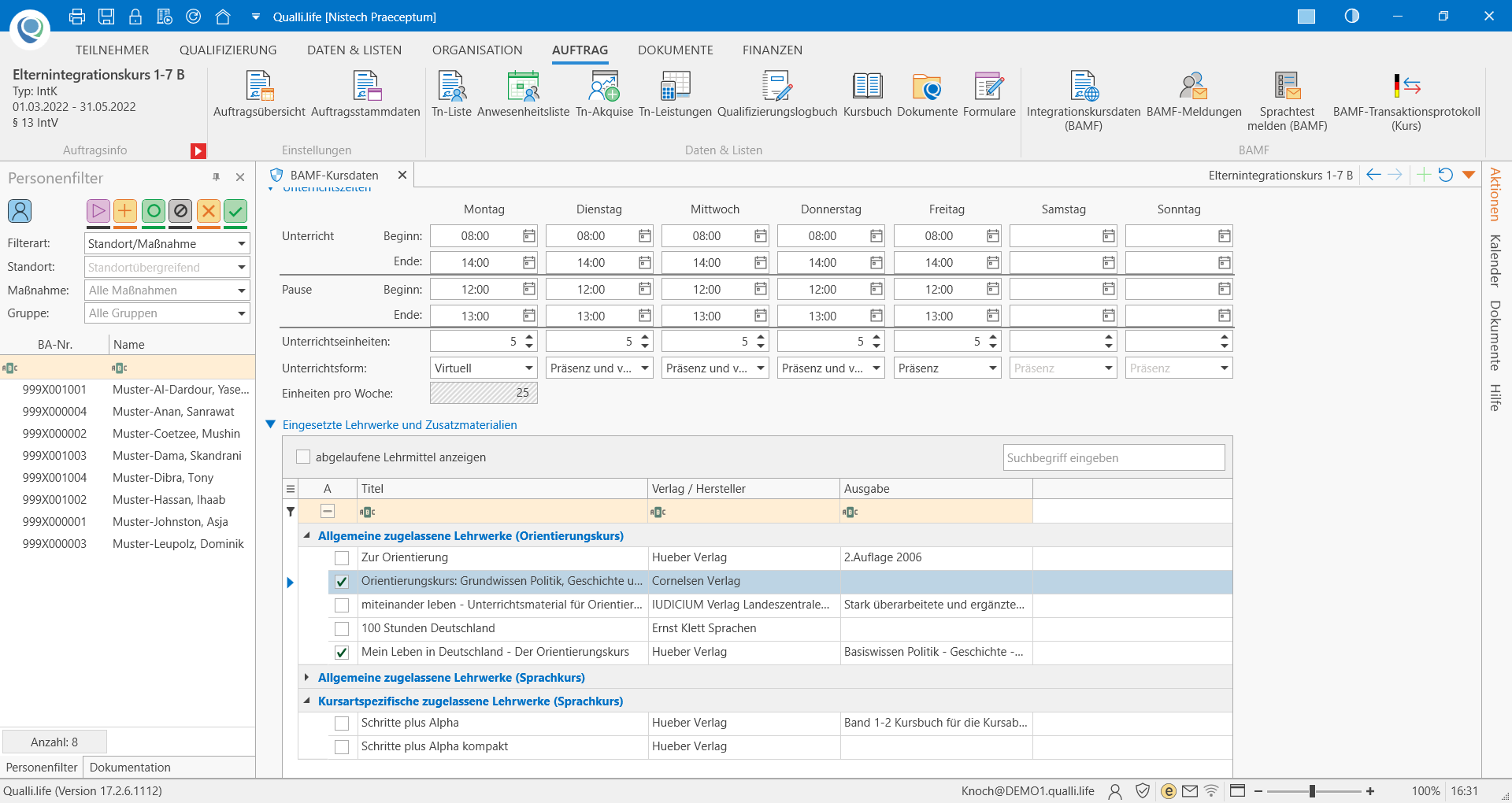Click the person icon in Personenfilter
The image size is (1512, 803).
(x=20, y=211)
